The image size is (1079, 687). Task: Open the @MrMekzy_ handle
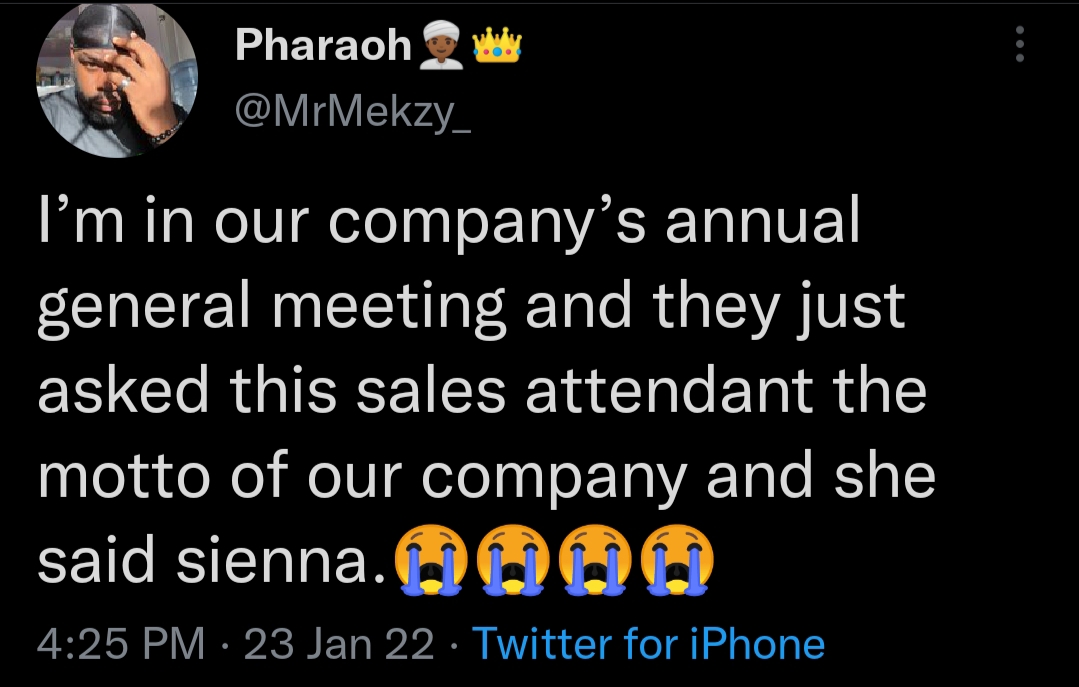point(353,110)
